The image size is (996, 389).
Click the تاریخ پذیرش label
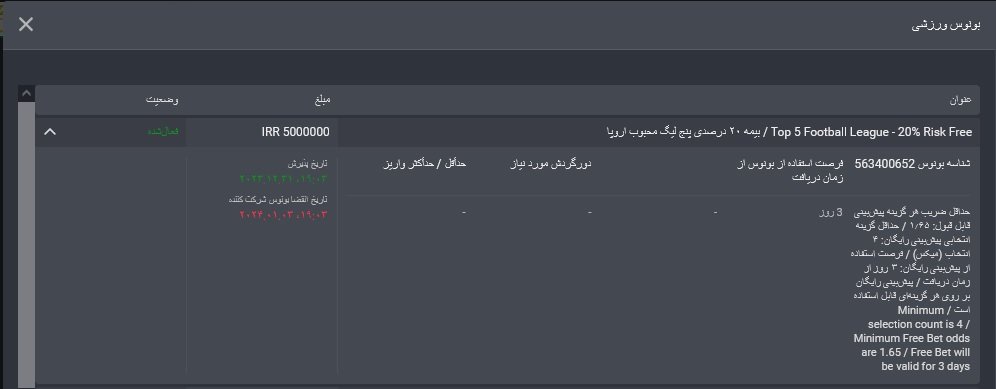pyautogui.click(x=308, y=163)
